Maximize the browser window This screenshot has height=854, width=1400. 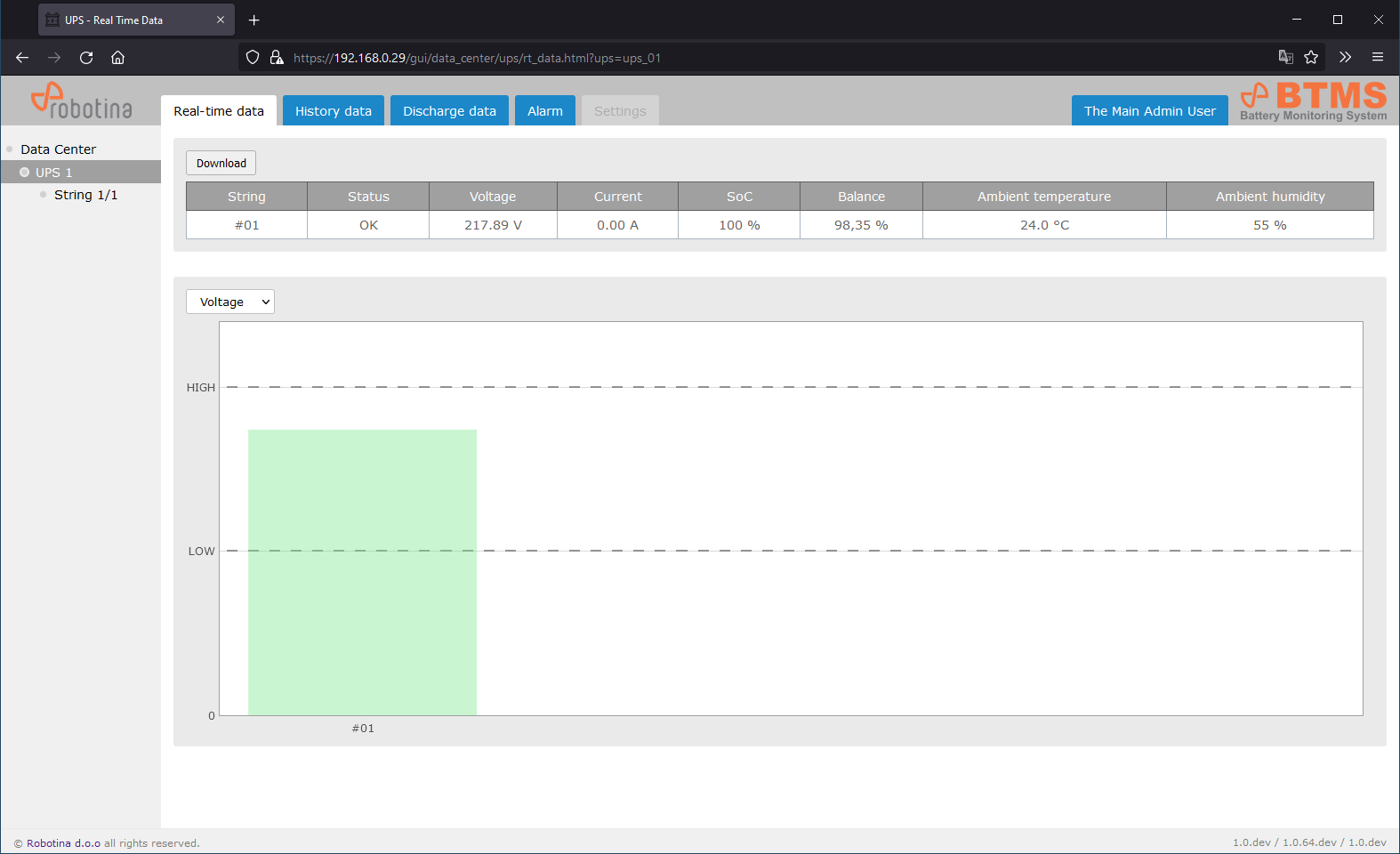click(1338, 20)
